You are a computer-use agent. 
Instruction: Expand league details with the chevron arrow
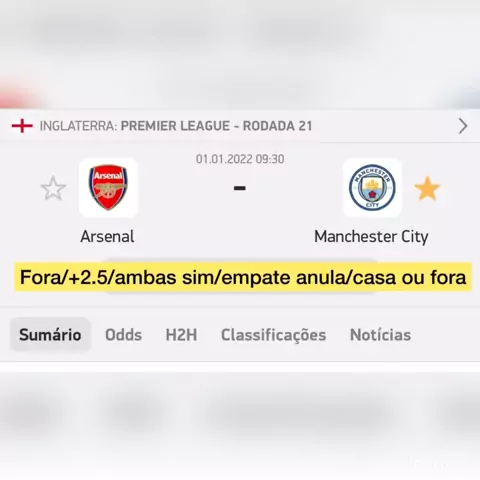tap(463, 126)
